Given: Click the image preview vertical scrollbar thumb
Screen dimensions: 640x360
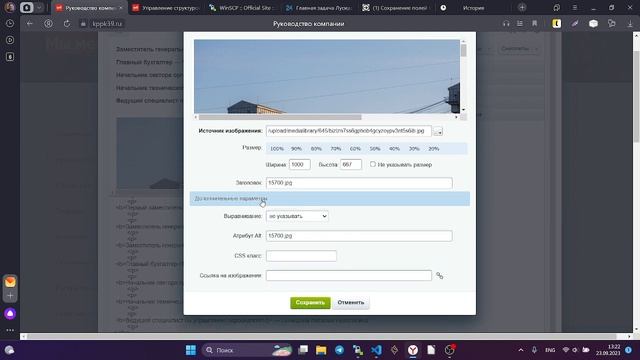Looking at the screenshot, I should 463,51.
